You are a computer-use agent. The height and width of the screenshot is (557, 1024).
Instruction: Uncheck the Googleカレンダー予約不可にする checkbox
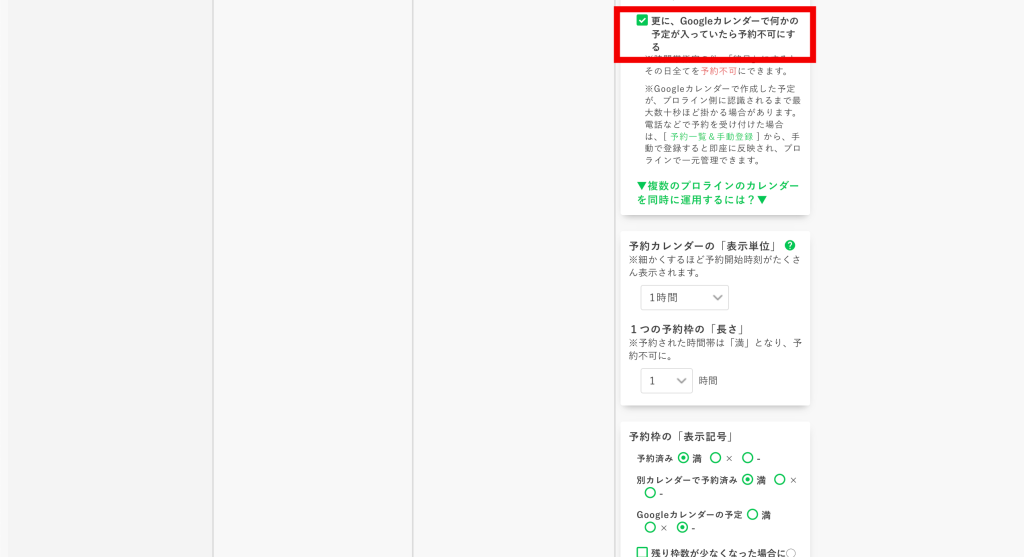pyautogui.click(x=642, y=21)
